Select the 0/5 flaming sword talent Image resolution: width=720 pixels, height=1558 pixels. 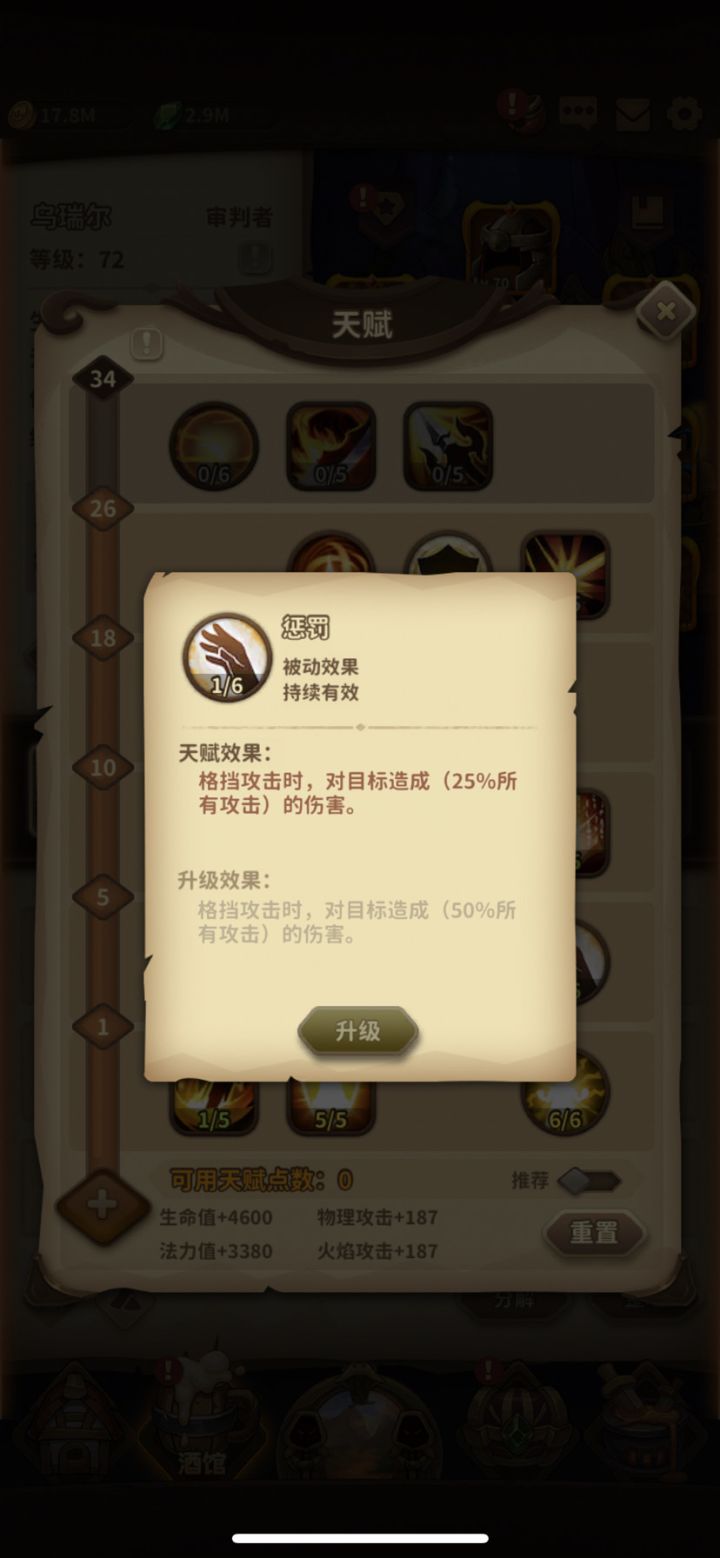331,446
